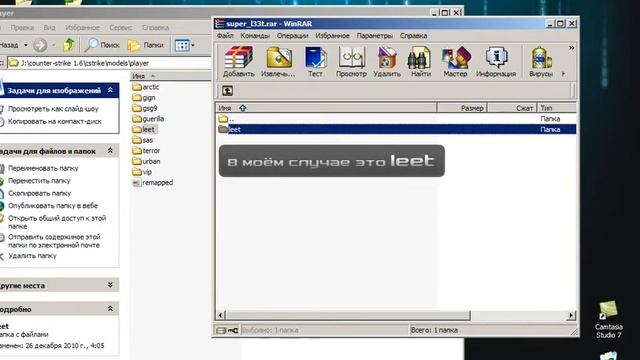Click Переименовать папку link
This screenshot has width=640, height=360.
click(x=43, y=168)
